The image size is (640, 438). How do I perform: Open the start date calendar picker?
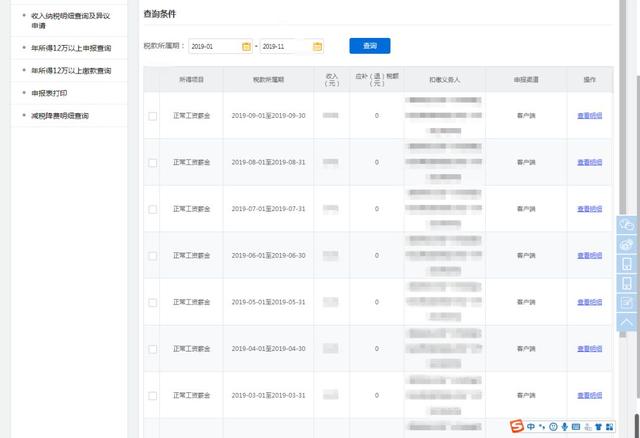pos(247,47)
